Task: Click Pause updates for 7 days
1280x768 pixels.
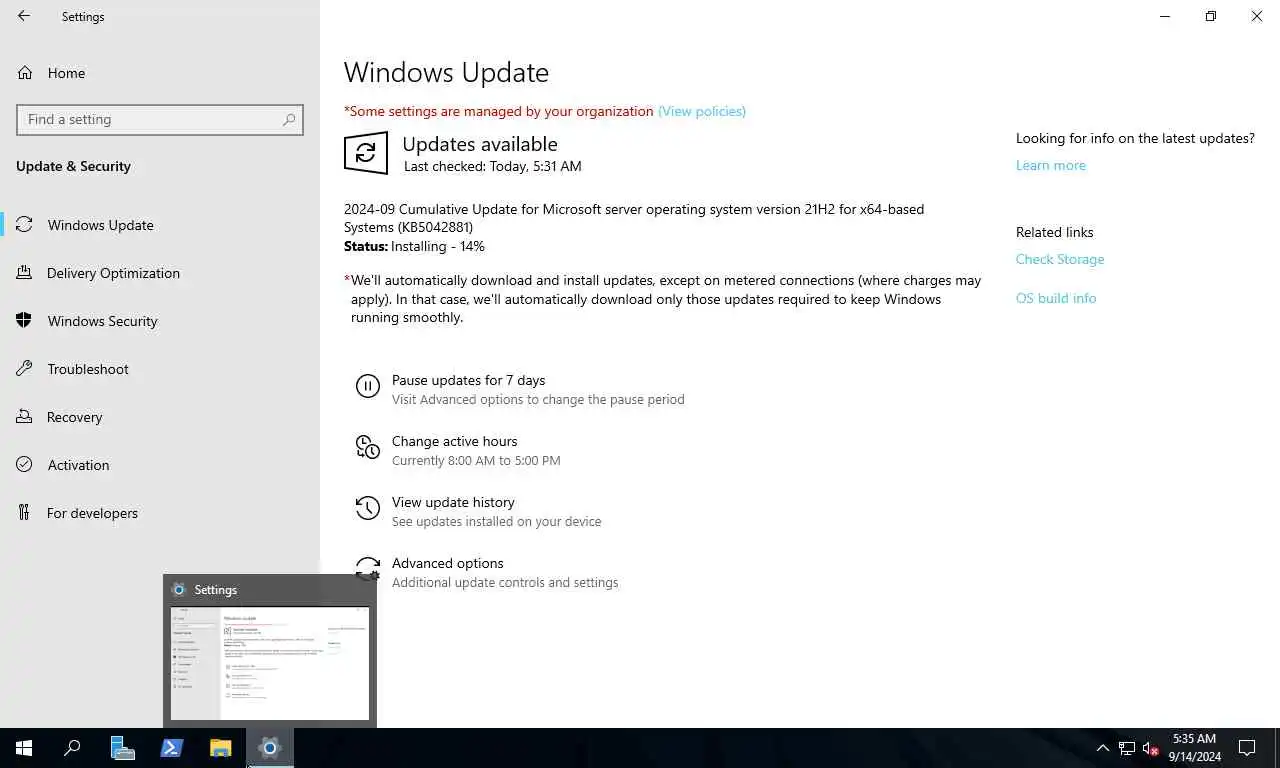Action: 468,380
